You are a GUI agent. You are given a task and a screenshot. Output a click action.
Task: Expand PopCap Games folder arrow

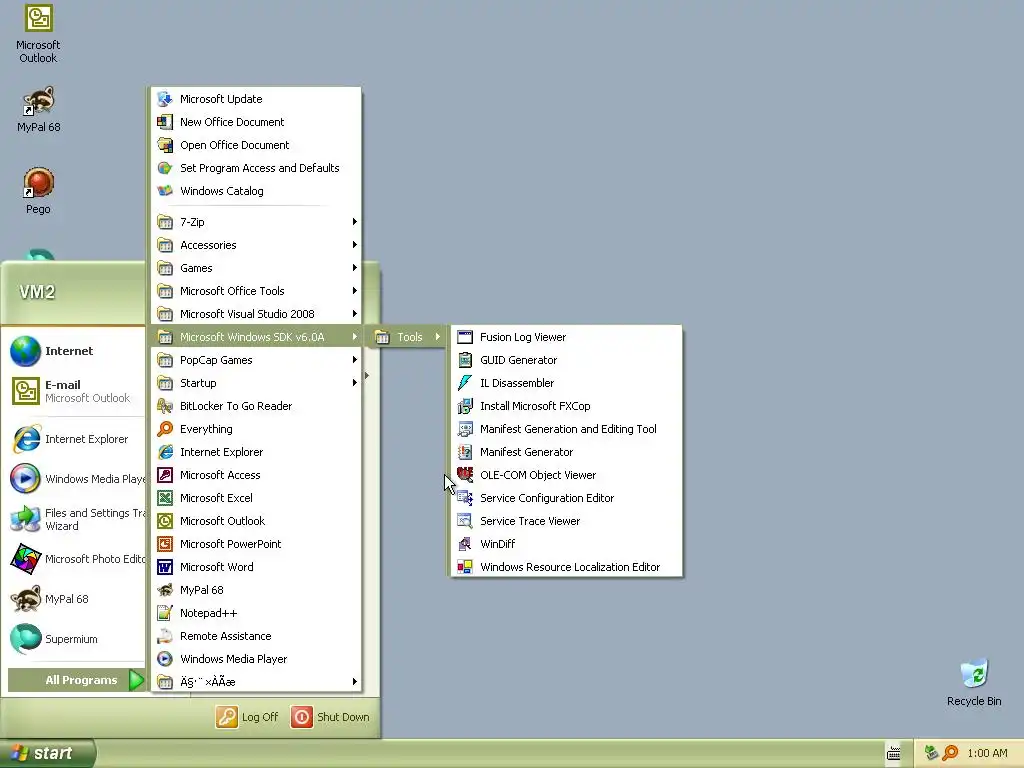coord(355,360)
